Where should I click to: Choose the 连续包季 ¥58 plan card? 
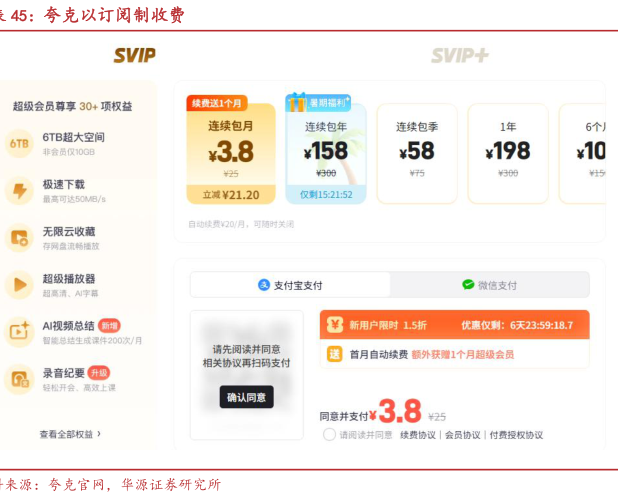coord(416,152)
